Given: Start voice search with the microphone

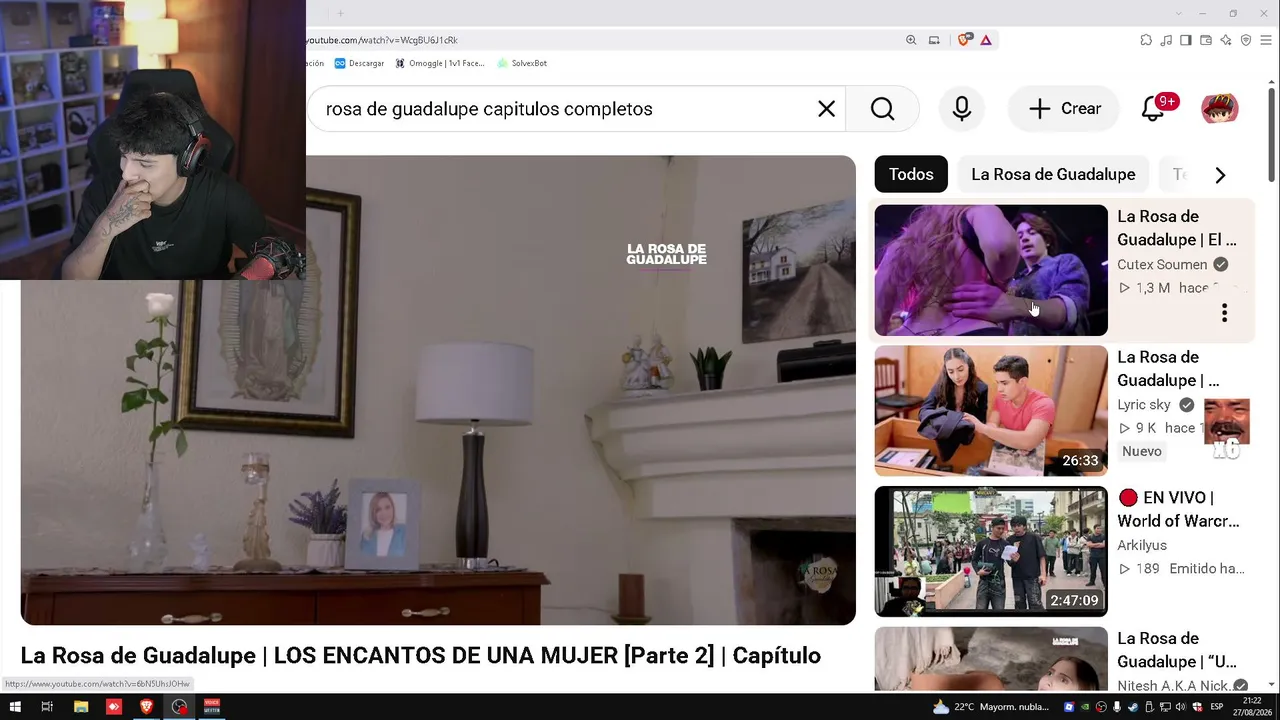Looking at the screenshot, I should (x=962, y=109).
